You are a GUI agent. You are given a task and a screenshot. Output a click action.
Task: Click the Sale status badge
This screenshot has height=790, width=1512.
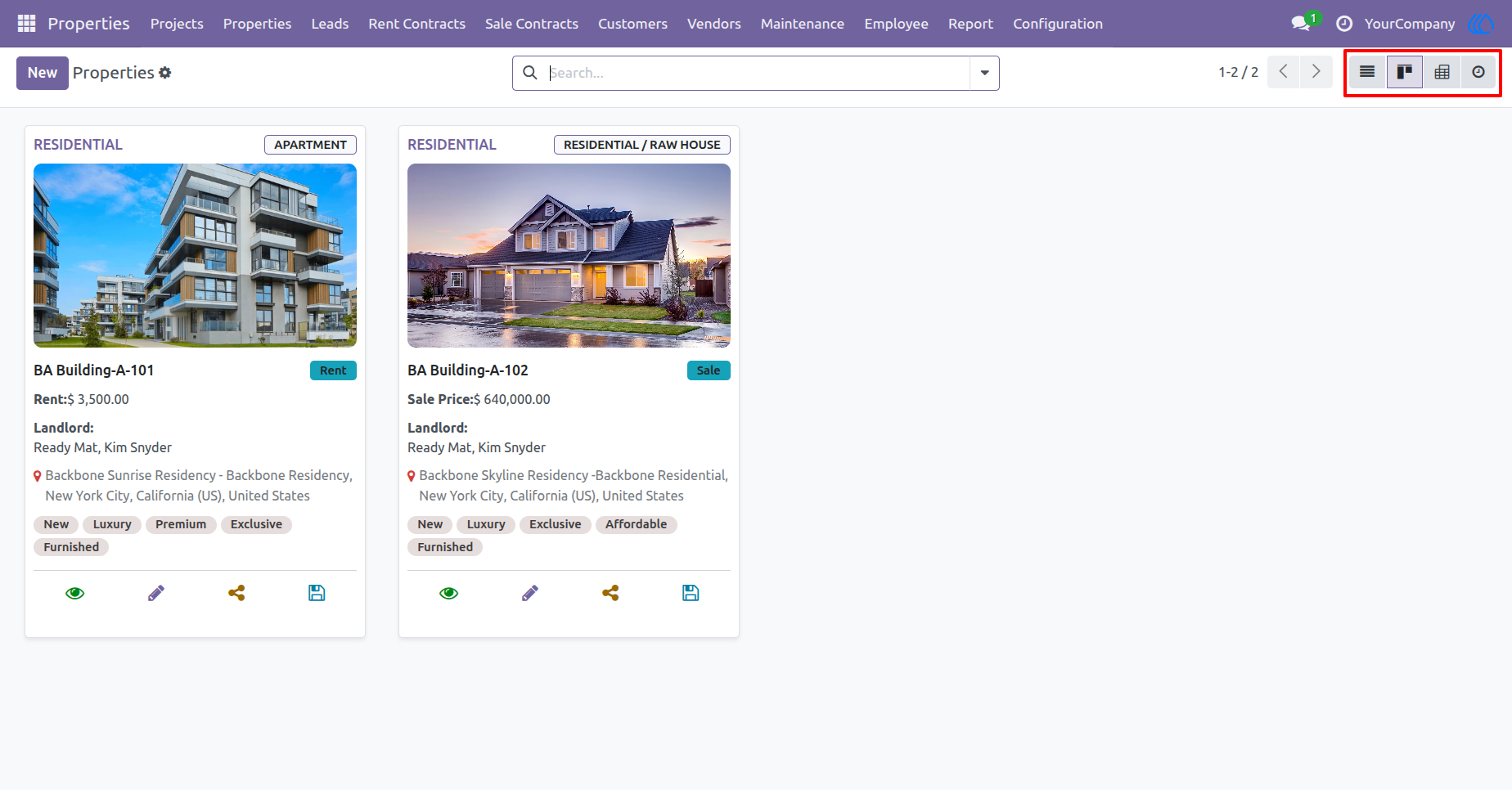point(709,370)
